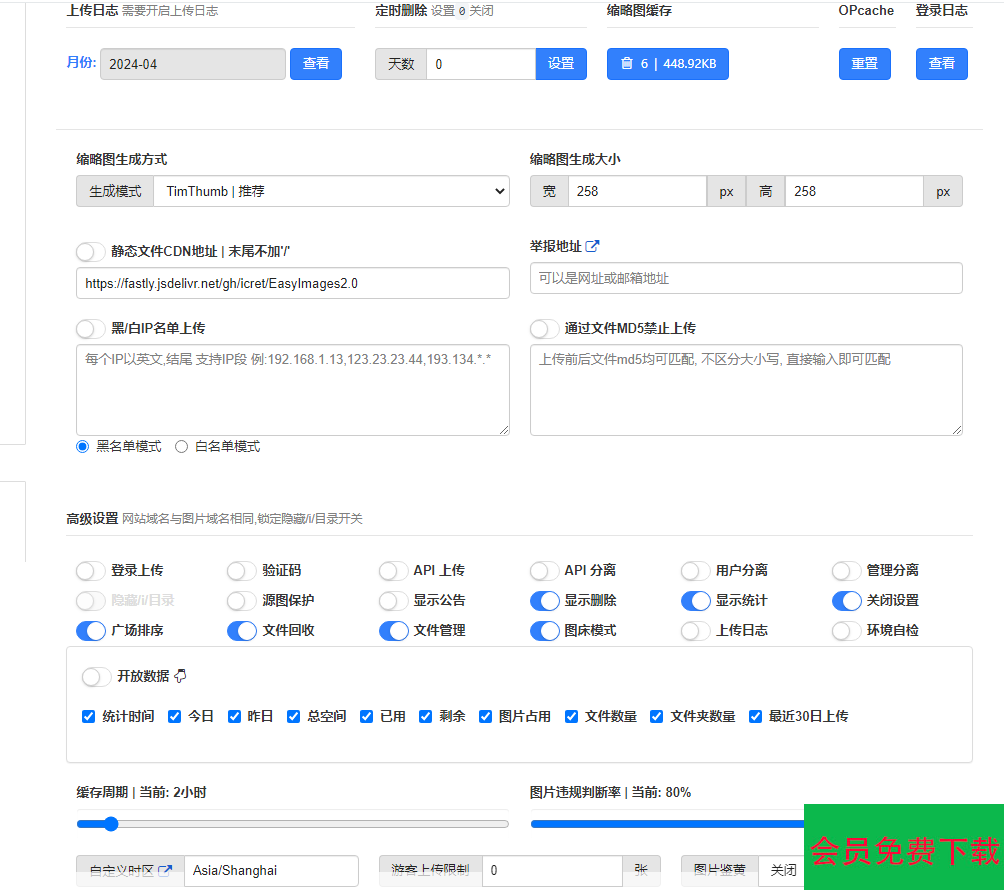
Task: Open the 月份 2024-04 selector
Action: point(192,64)
